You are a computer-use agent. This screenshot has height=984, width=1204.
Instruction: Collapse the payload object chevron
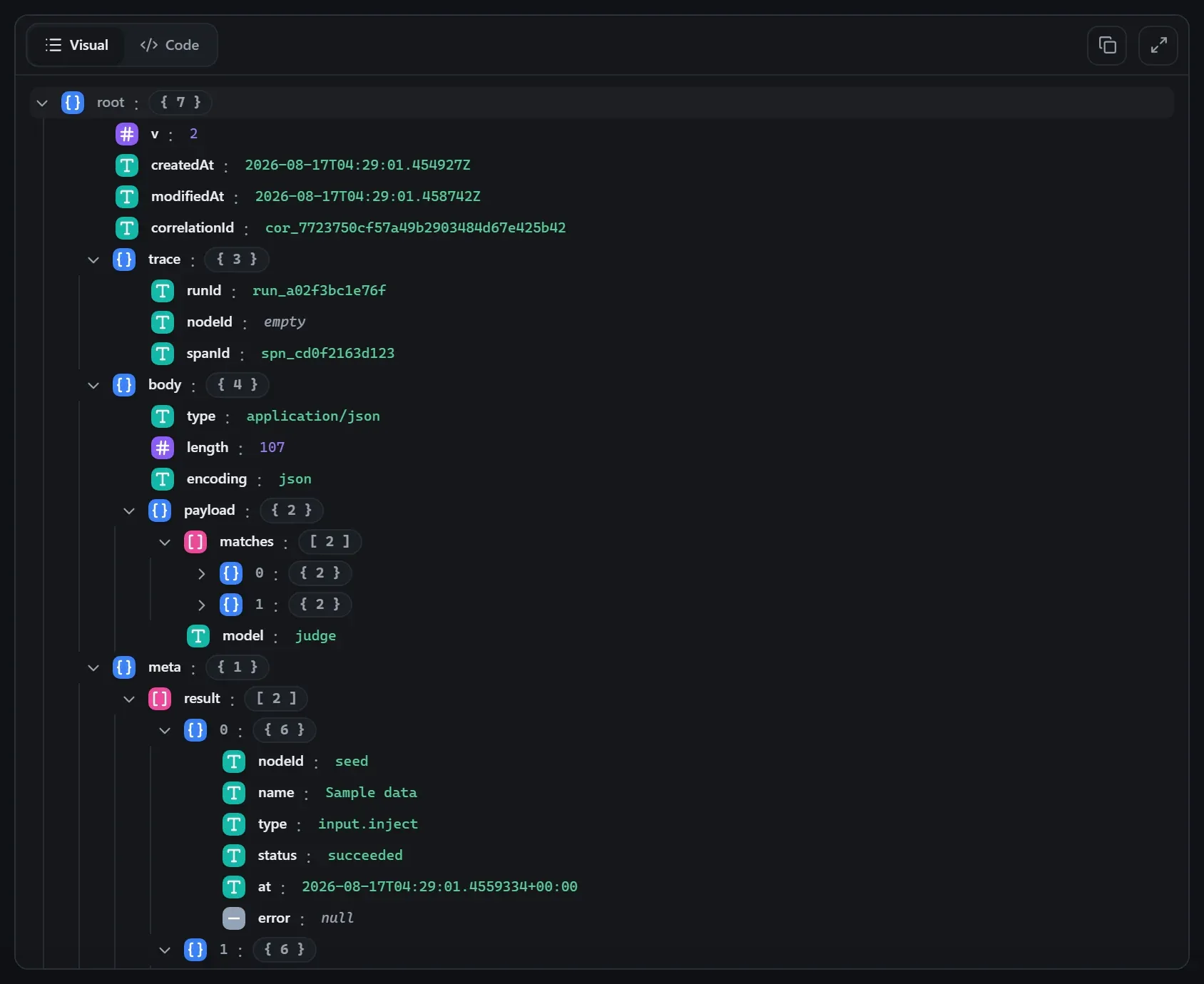point(129,511)
